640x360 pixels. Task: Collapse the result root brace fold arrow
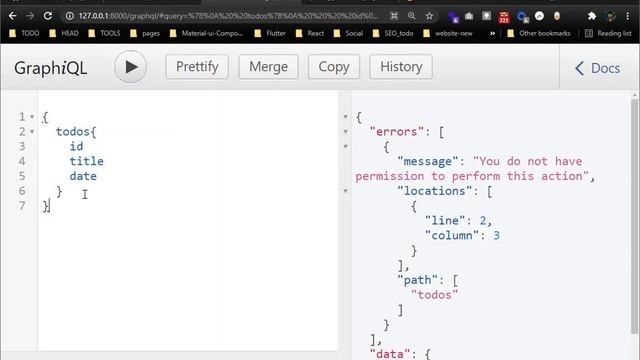345,117
